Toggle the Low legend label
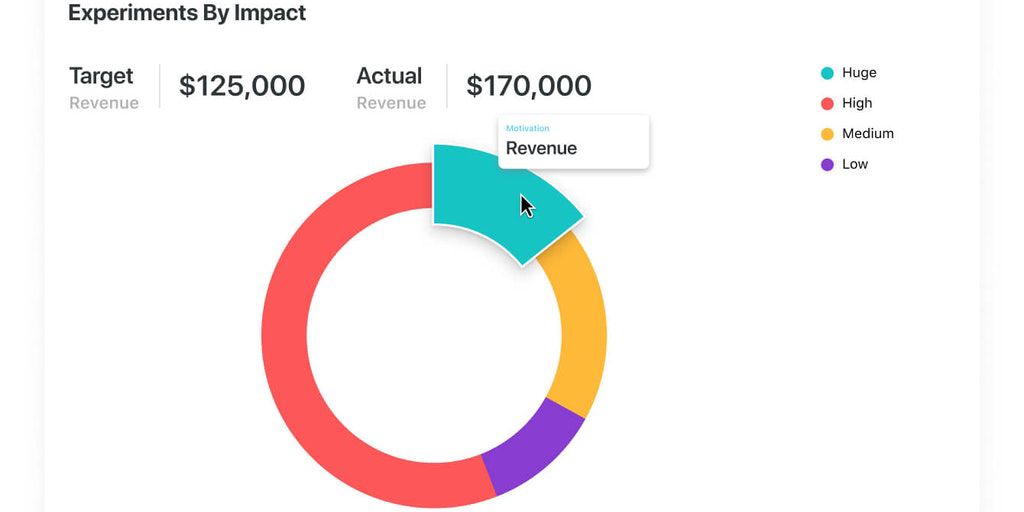Image resolution: width=1024 pixels, height=512 pixels. [x=855, y=164]
